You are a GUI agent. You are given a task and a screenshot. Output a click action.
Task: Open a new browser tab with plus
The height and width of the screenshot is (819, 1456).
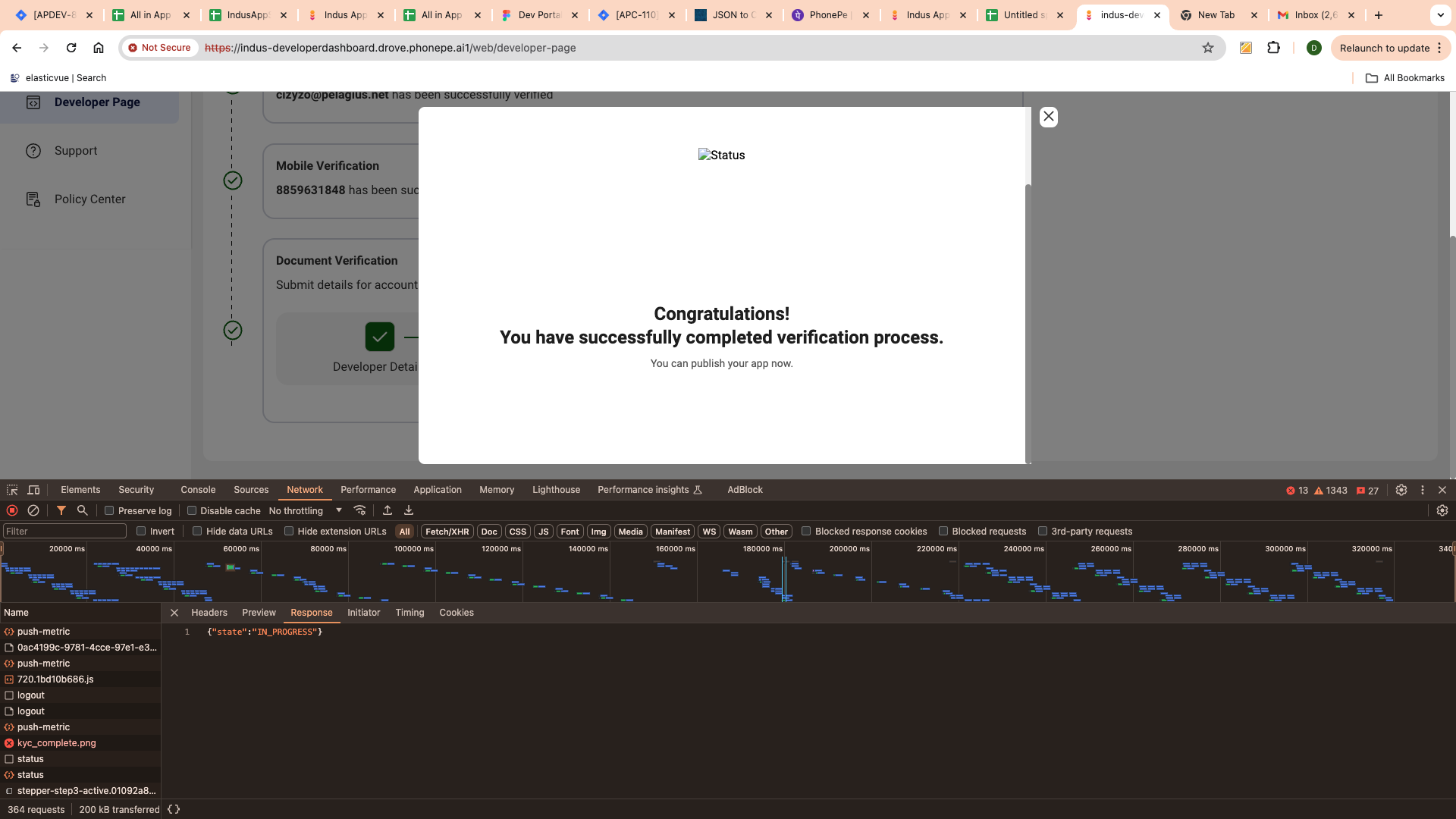point(1379,15)
